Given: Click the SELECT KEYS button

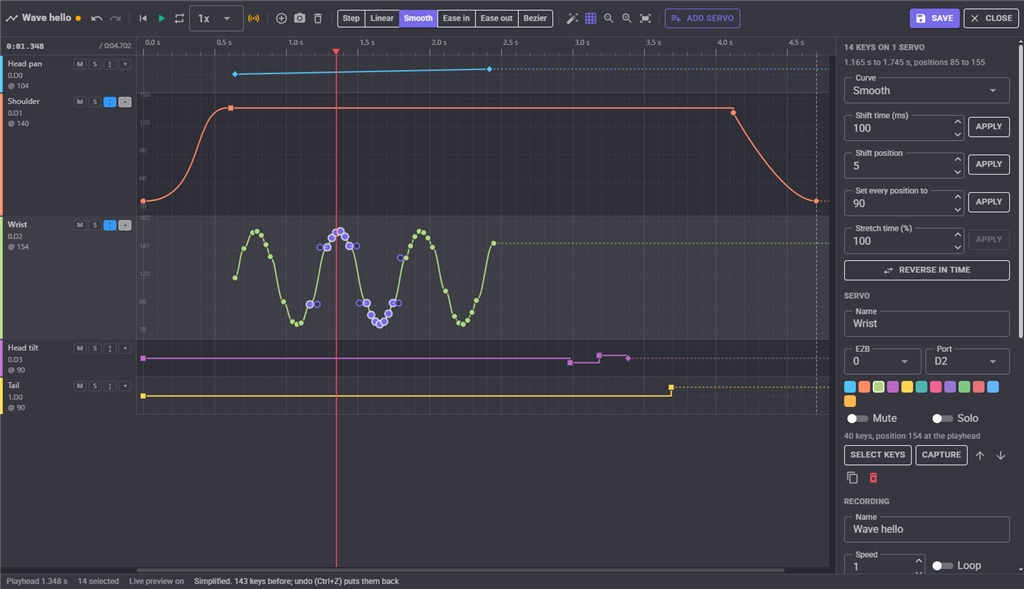Looking at the screenshot, I should 878,455.
